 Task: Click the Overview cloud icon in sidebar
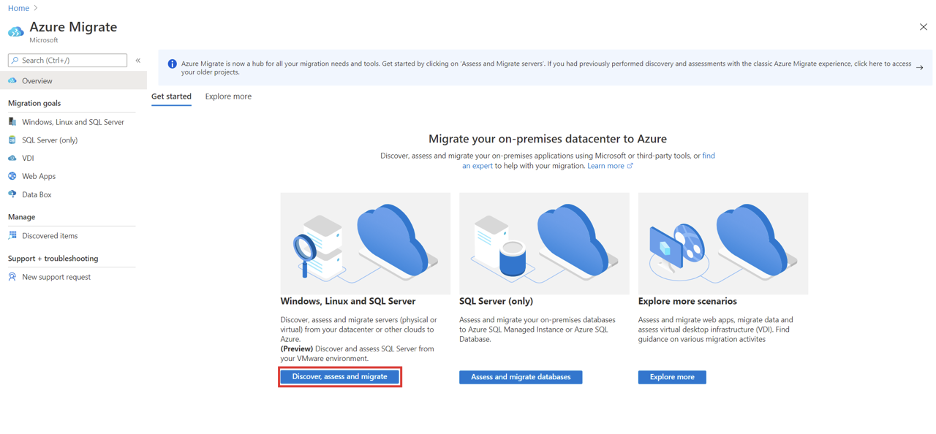(13, 81)
